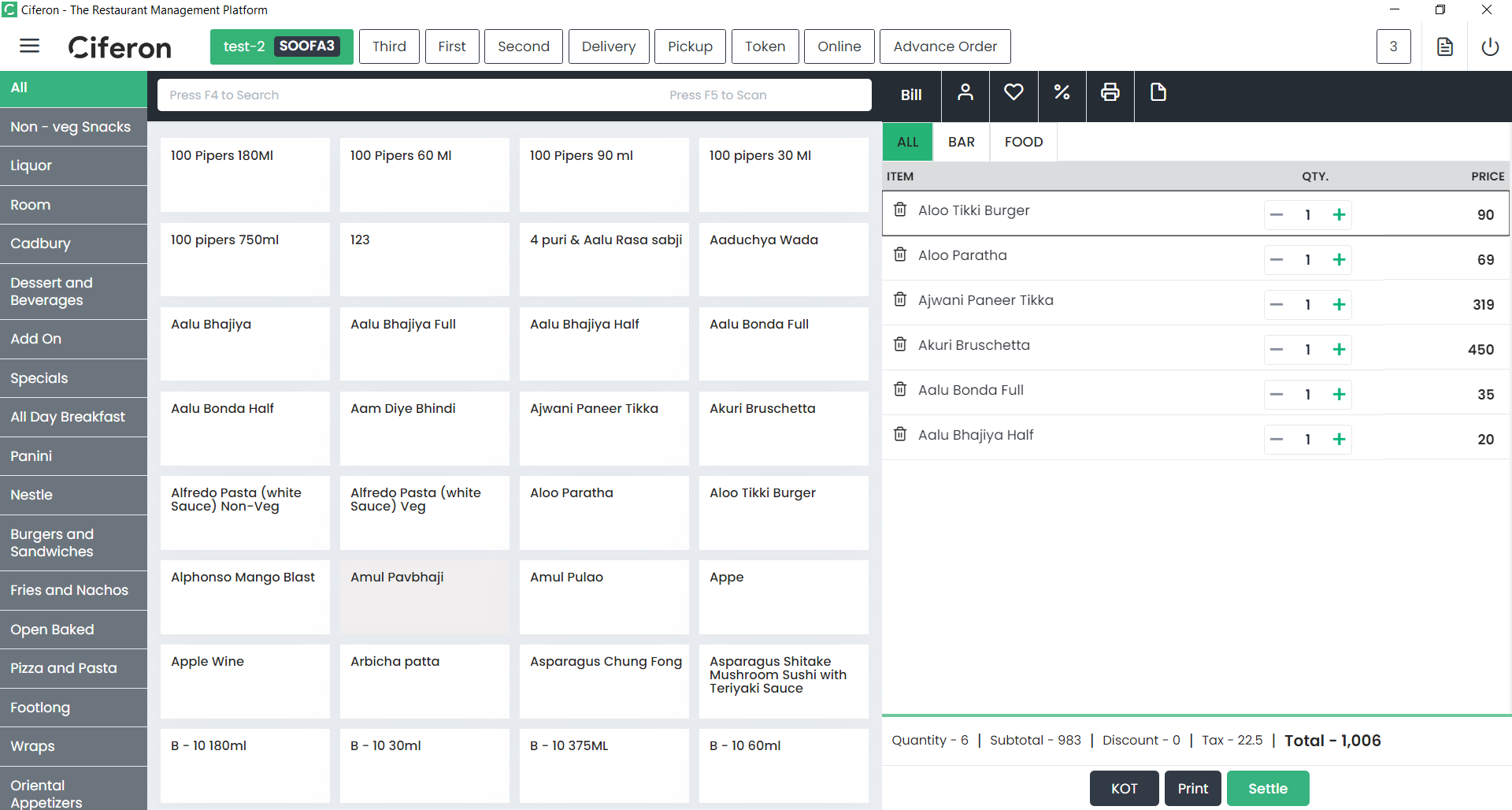Add Apple Wine item to order
This screenshot has width=1512, height=810.
coord(245,681)
